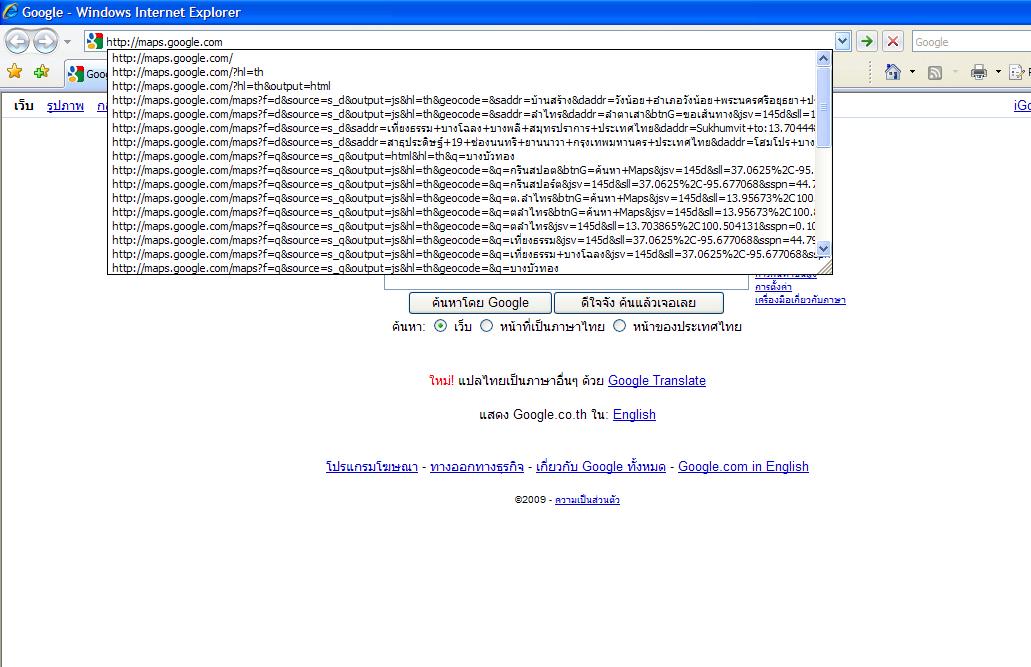Select suggestion q=เที่ยงธรรม+บางโฉลง
The width and height of the screenshot is (1031, 667).
coord(461,254)
